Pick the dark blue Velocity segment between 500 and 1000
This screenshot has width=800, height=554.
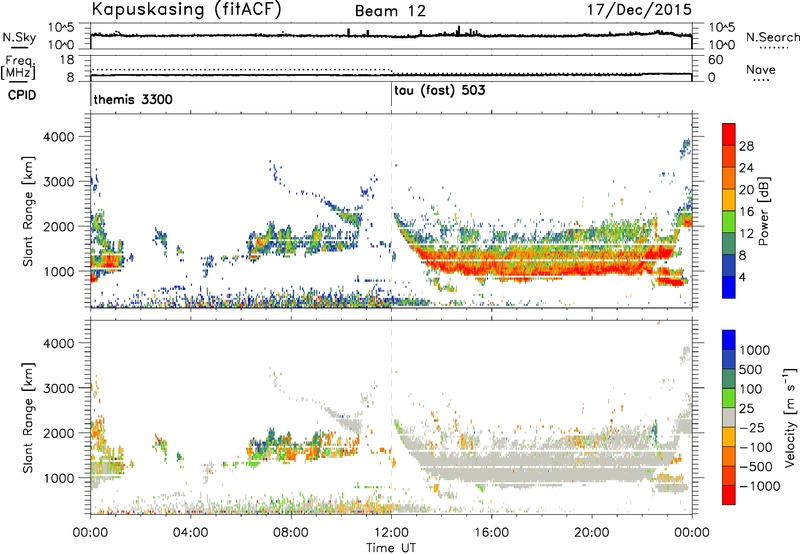pos(729,359)
